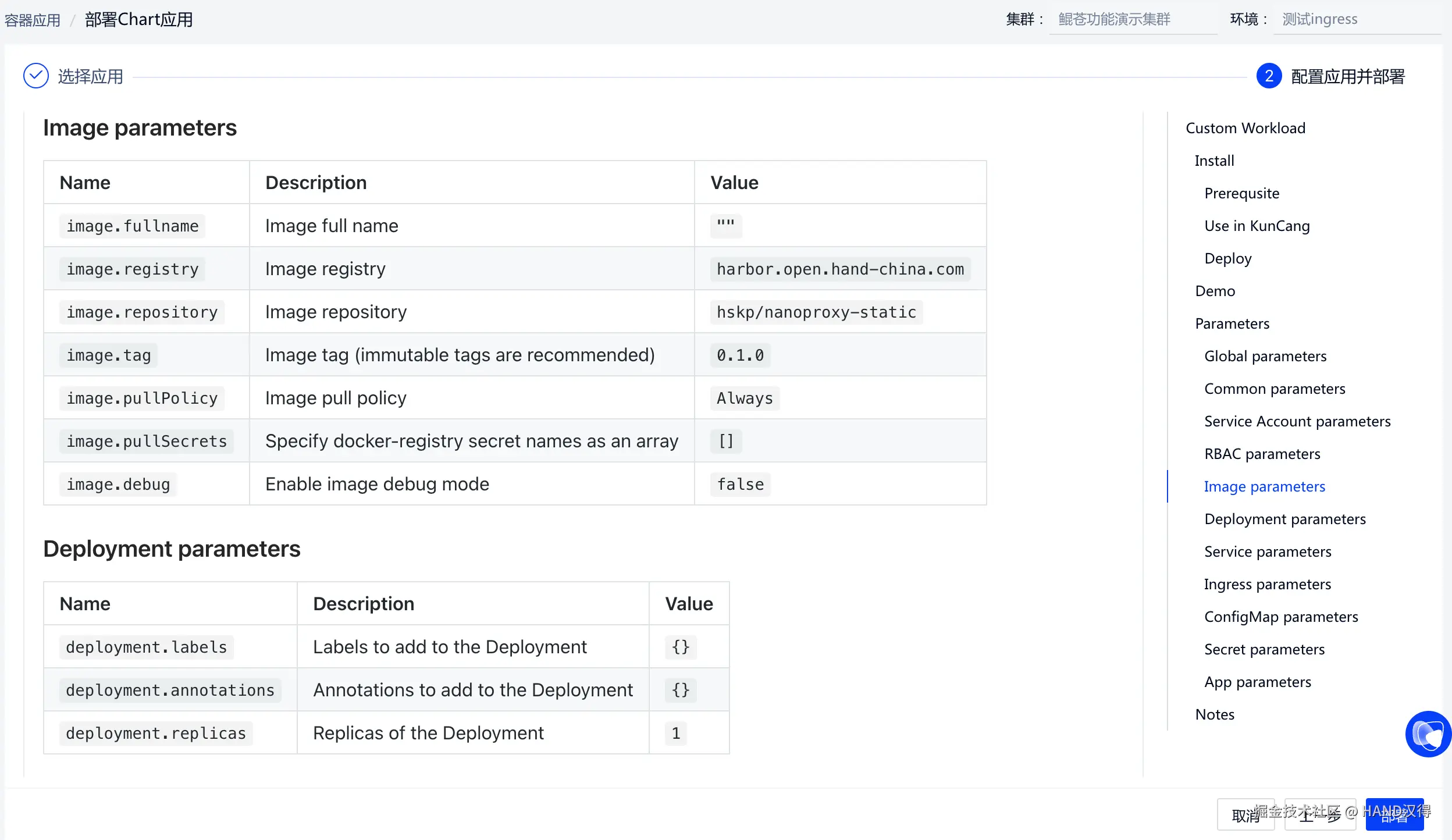The height and width of the screenshot is (840, 1452).
Task: Select Use in KunCang outline item
Action: click(1257, 226)
